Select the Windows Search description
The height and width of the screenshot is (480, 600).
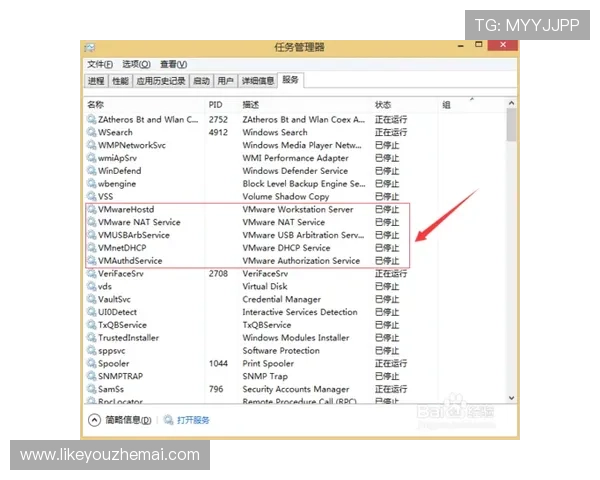[x=275, y=132]
